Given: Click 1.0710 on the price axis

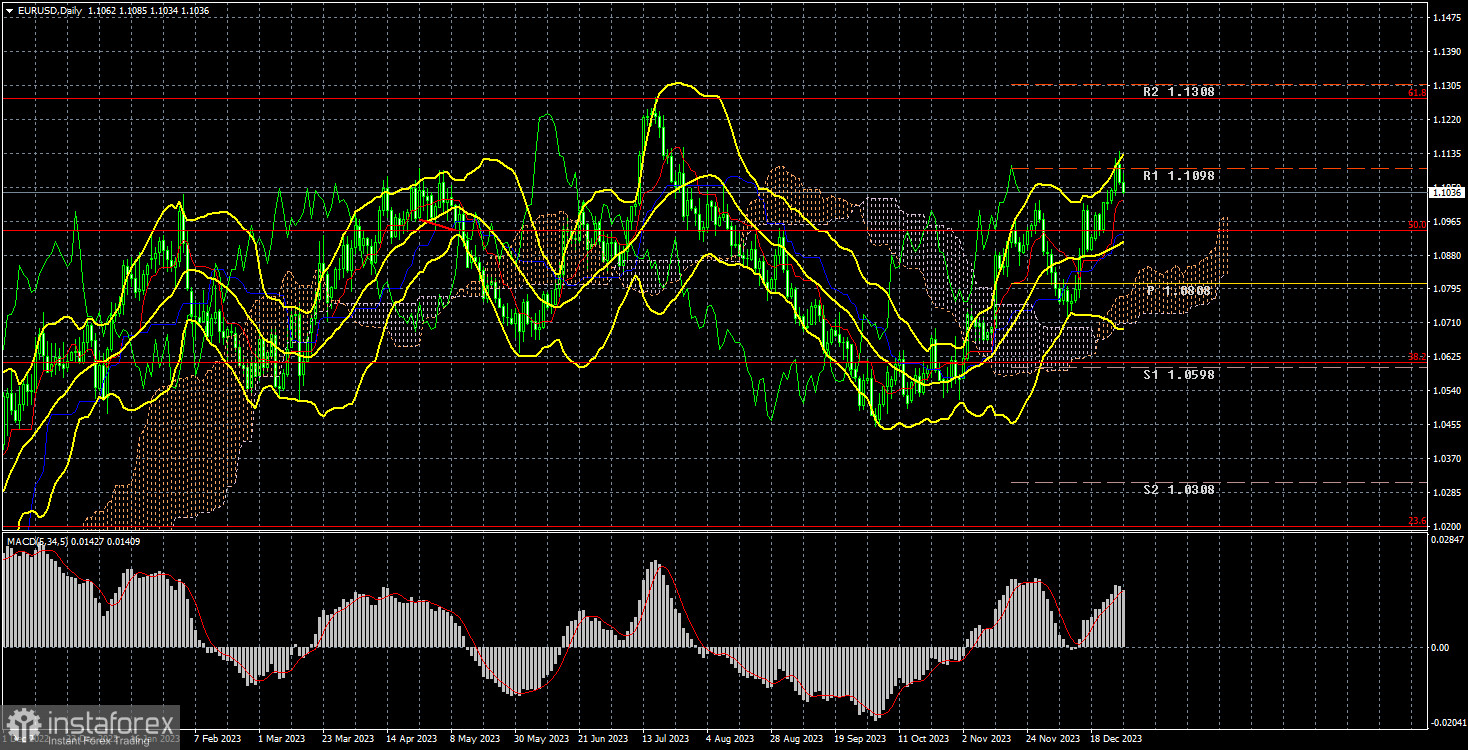Looking at the screenshot, I should coord(1446,323).
